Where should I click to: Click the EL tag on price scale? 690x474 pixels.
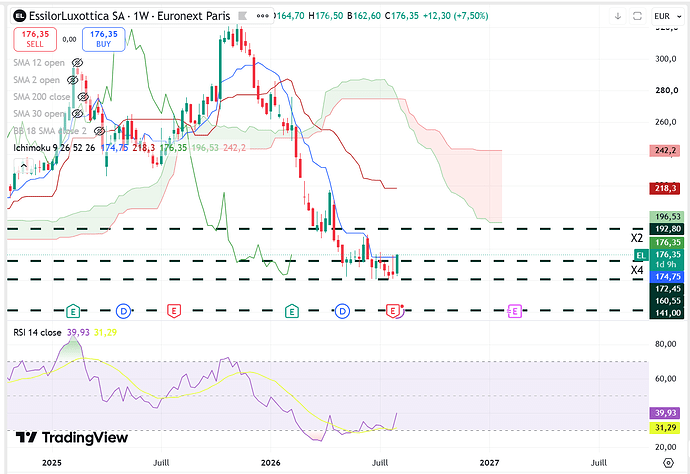[641, 255]
